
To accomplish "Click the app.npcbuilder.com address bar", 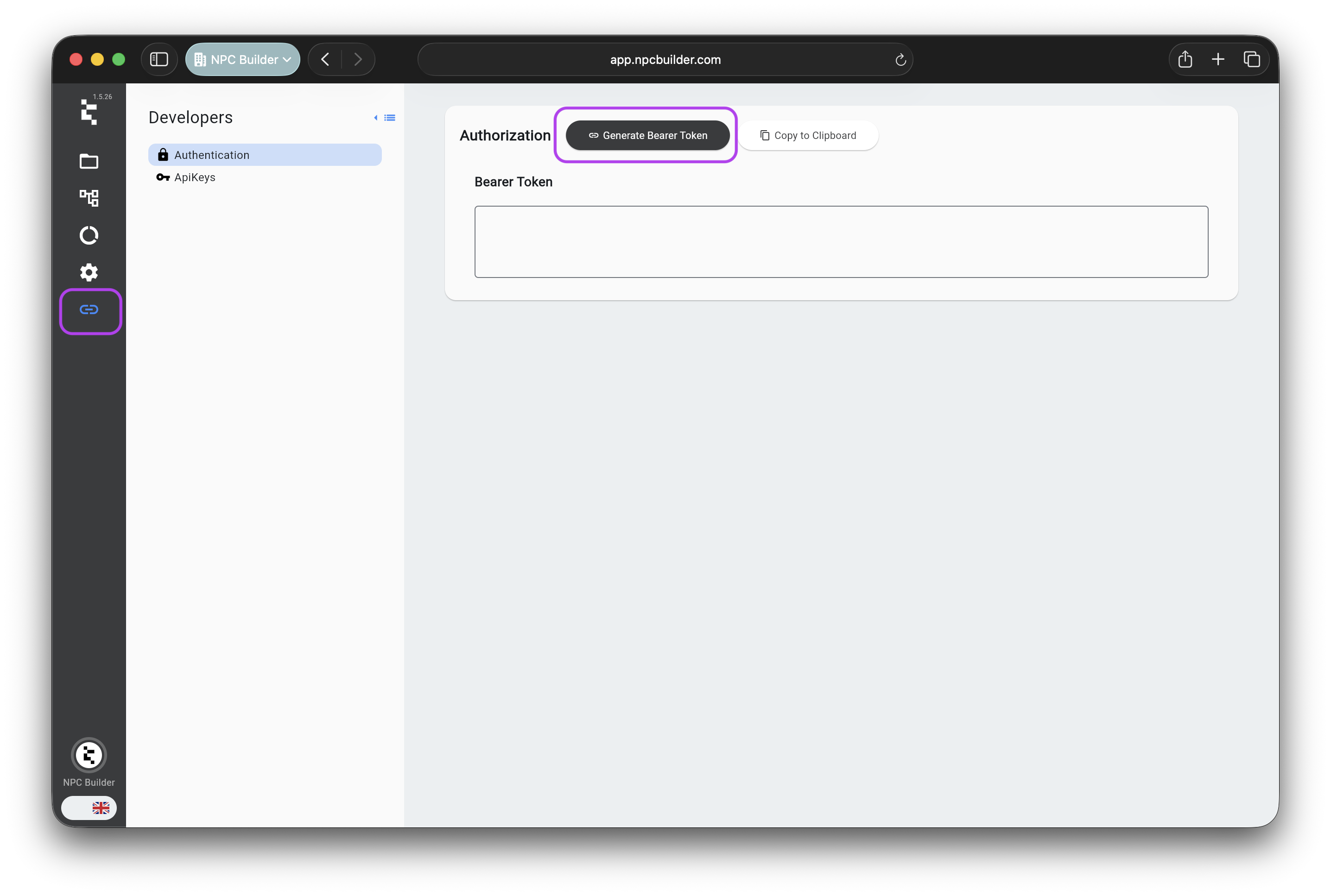I will [x=665, y=59].
